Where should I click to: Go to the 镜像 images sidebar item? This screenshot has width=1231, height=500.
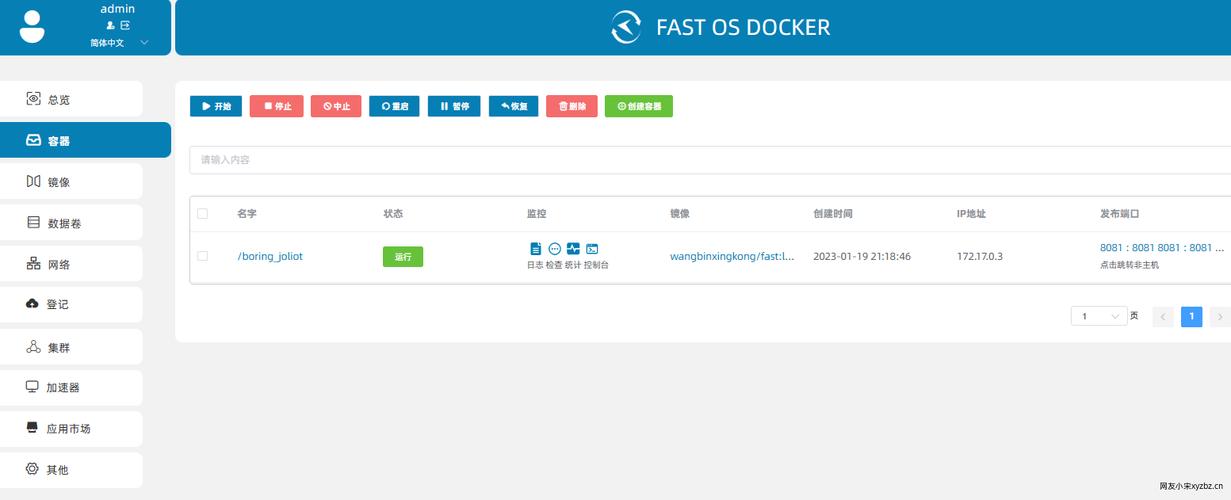pos(71,182)
